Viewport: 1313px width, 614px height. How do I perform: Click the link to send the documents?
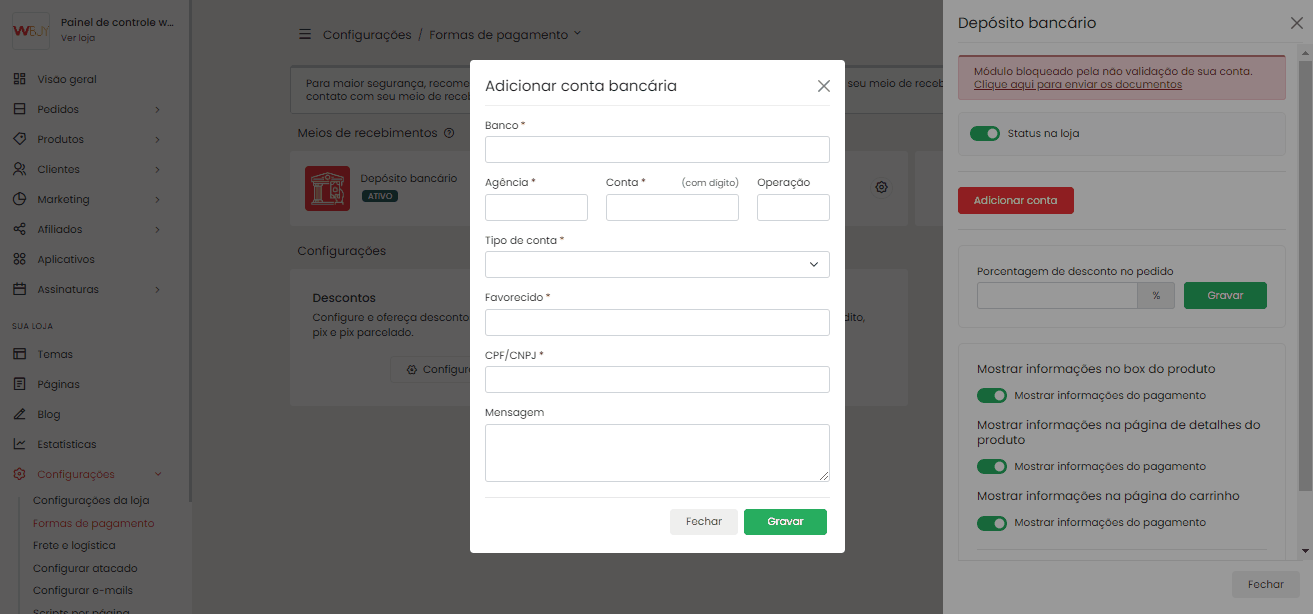tap(1077, 85)
